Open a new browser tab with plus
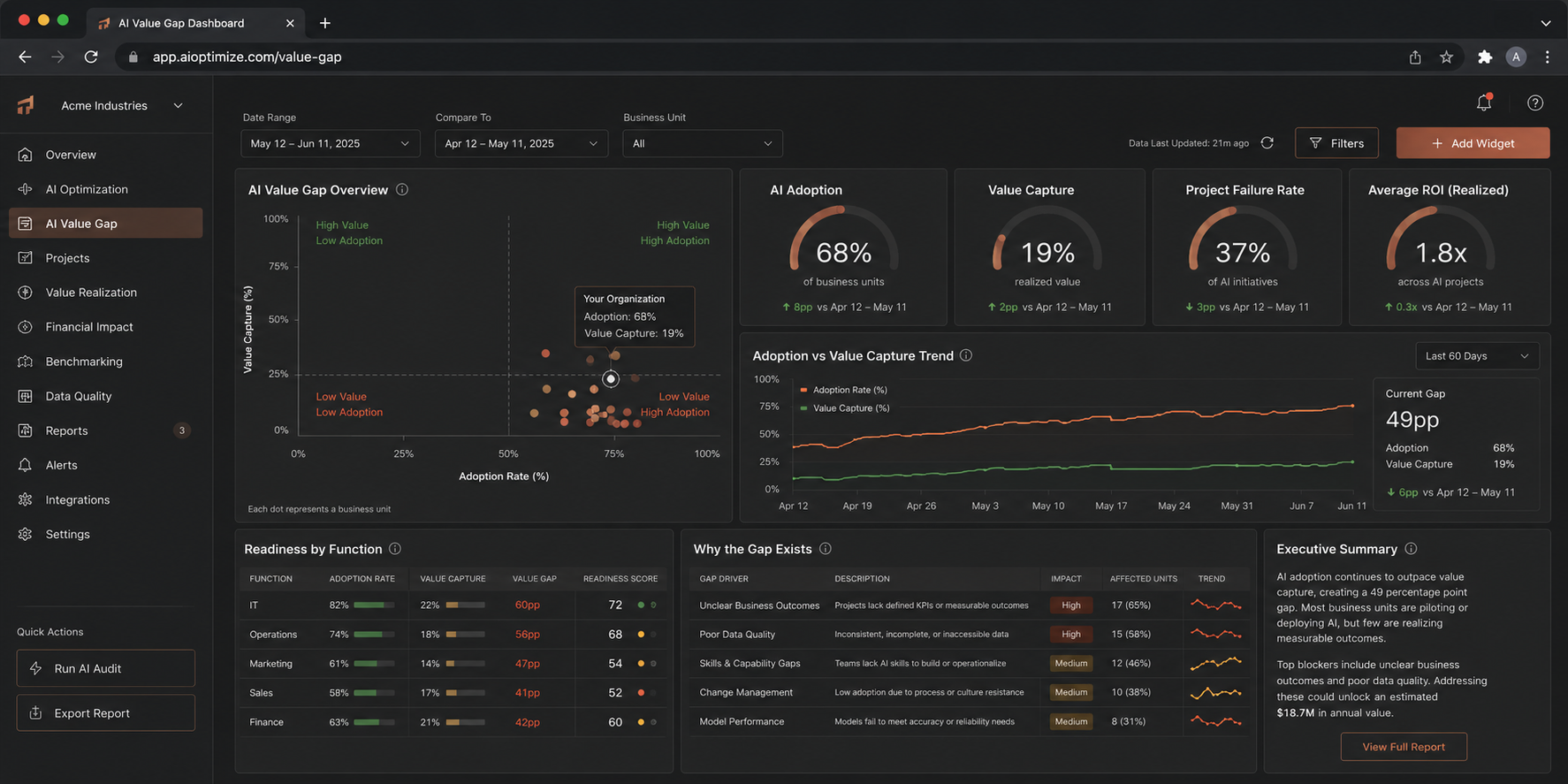 pos(324,23)
